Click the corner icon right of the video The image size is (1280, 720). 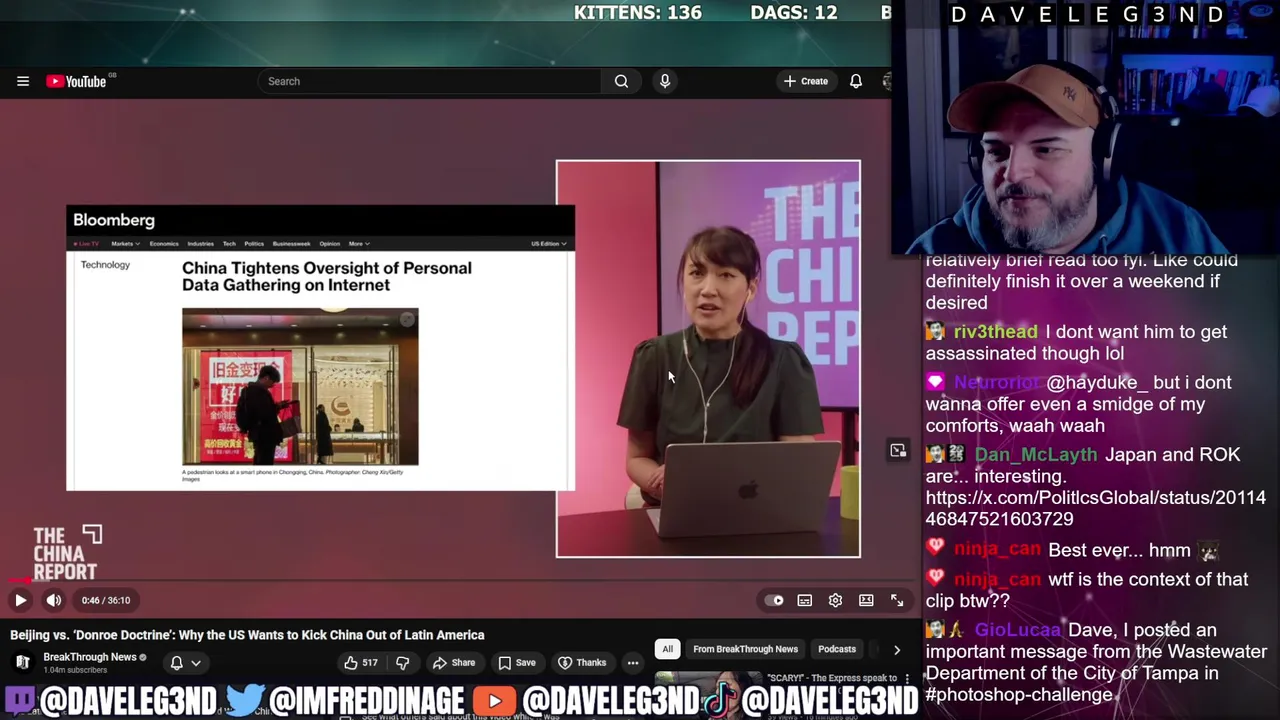pyautogui.click(x=898, y=451)
